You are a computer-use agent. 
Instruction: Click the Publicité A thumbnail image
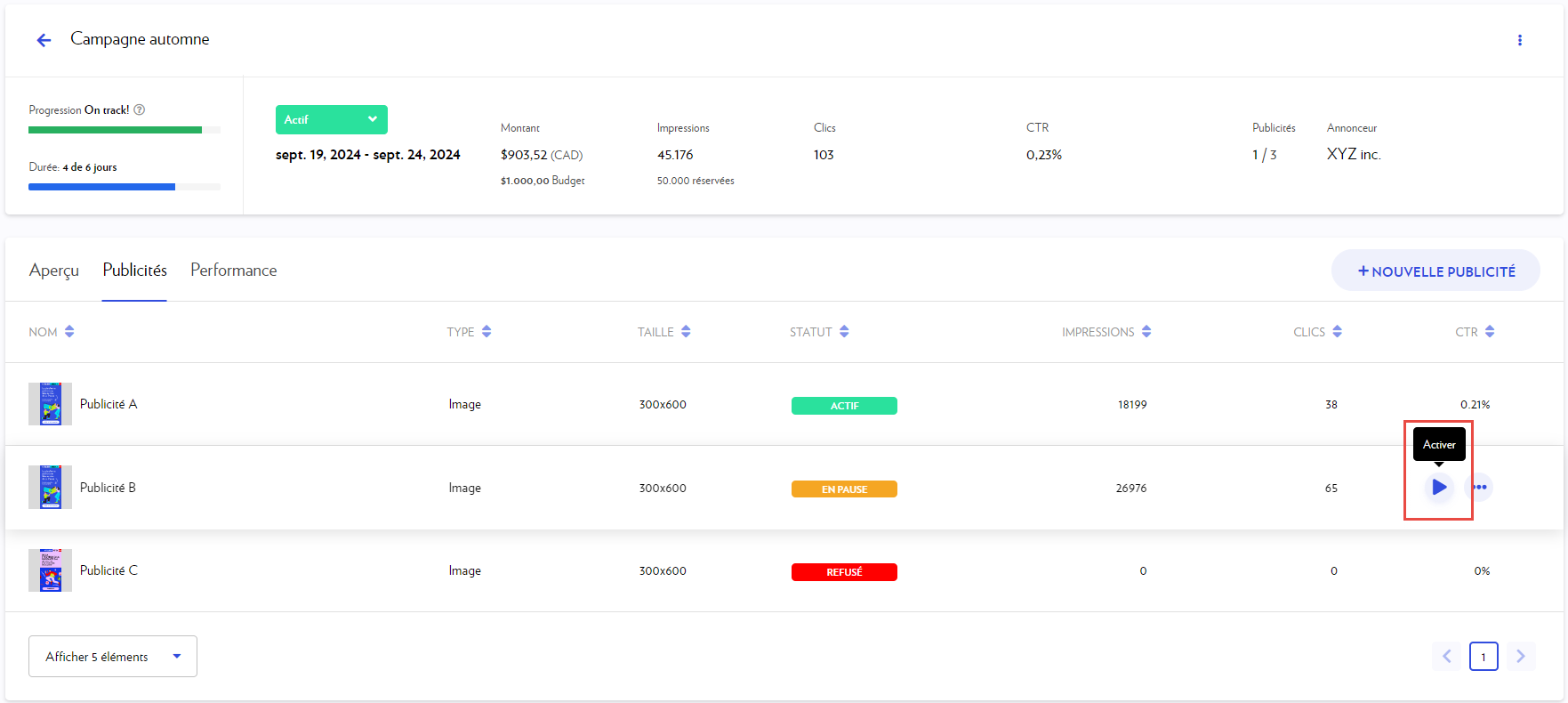coord(50,404)
